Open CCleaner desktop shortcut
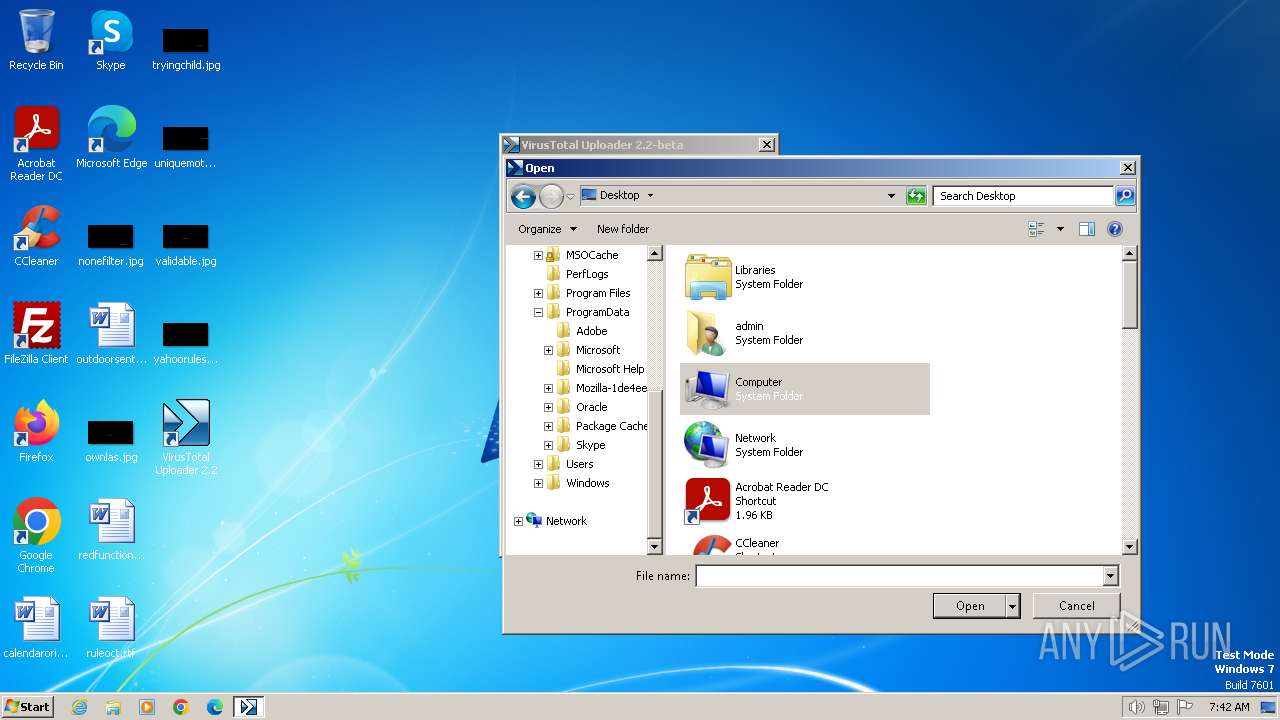This screenshot has width=1280, height=720. point(36,236)
